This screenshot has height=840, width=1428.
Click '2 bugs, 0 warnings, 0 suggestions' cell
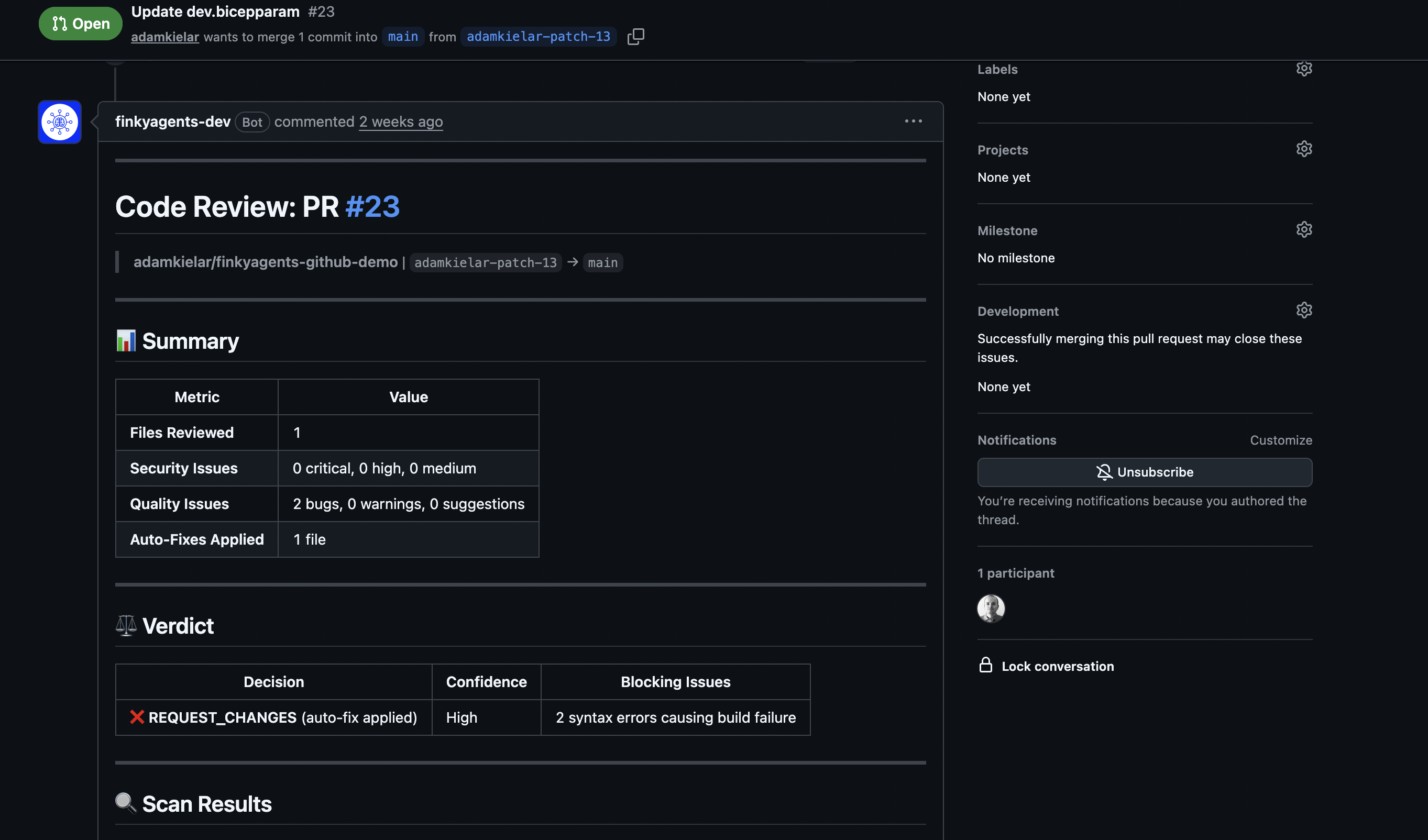(408, 504)
